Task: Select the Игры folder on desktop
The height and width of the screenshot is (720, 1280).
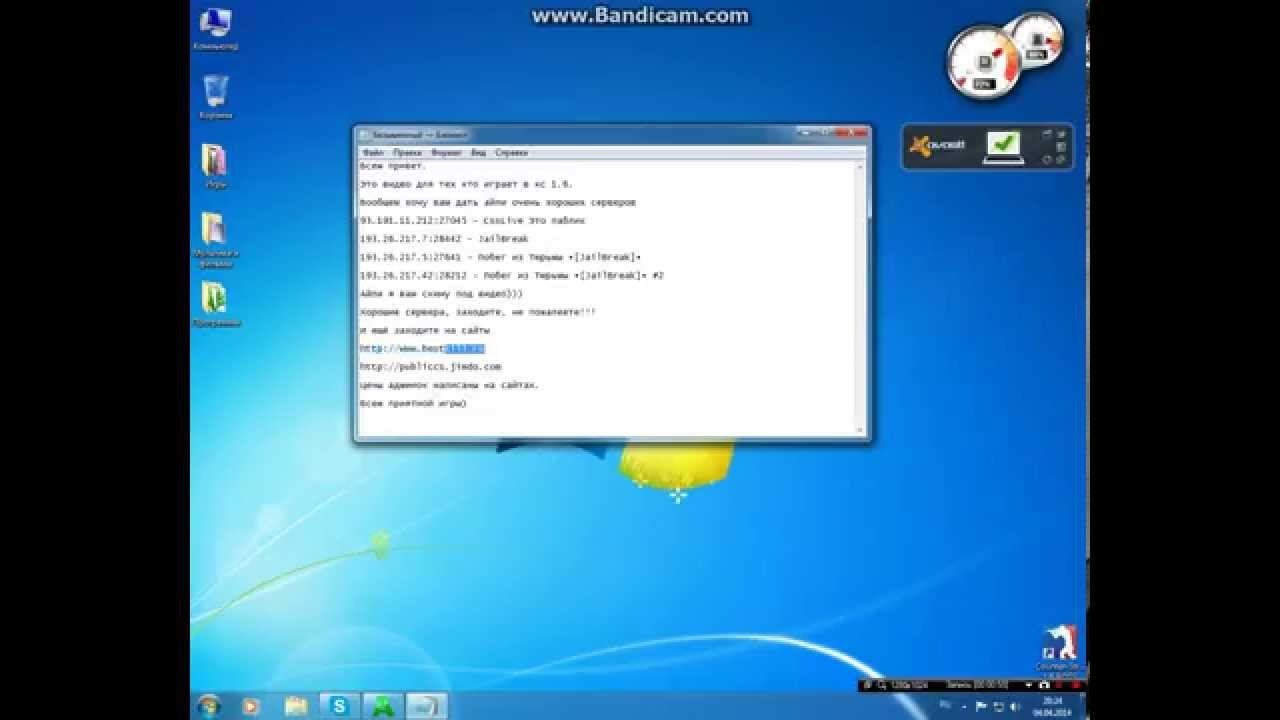Action: (x=215, y=166)
